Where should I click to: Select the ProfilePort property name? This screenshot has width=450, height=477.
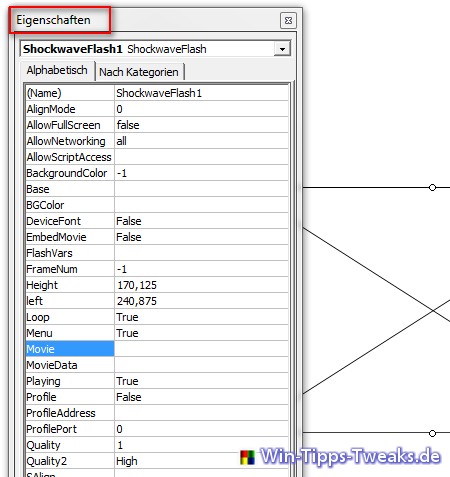[x=70, y=429]
